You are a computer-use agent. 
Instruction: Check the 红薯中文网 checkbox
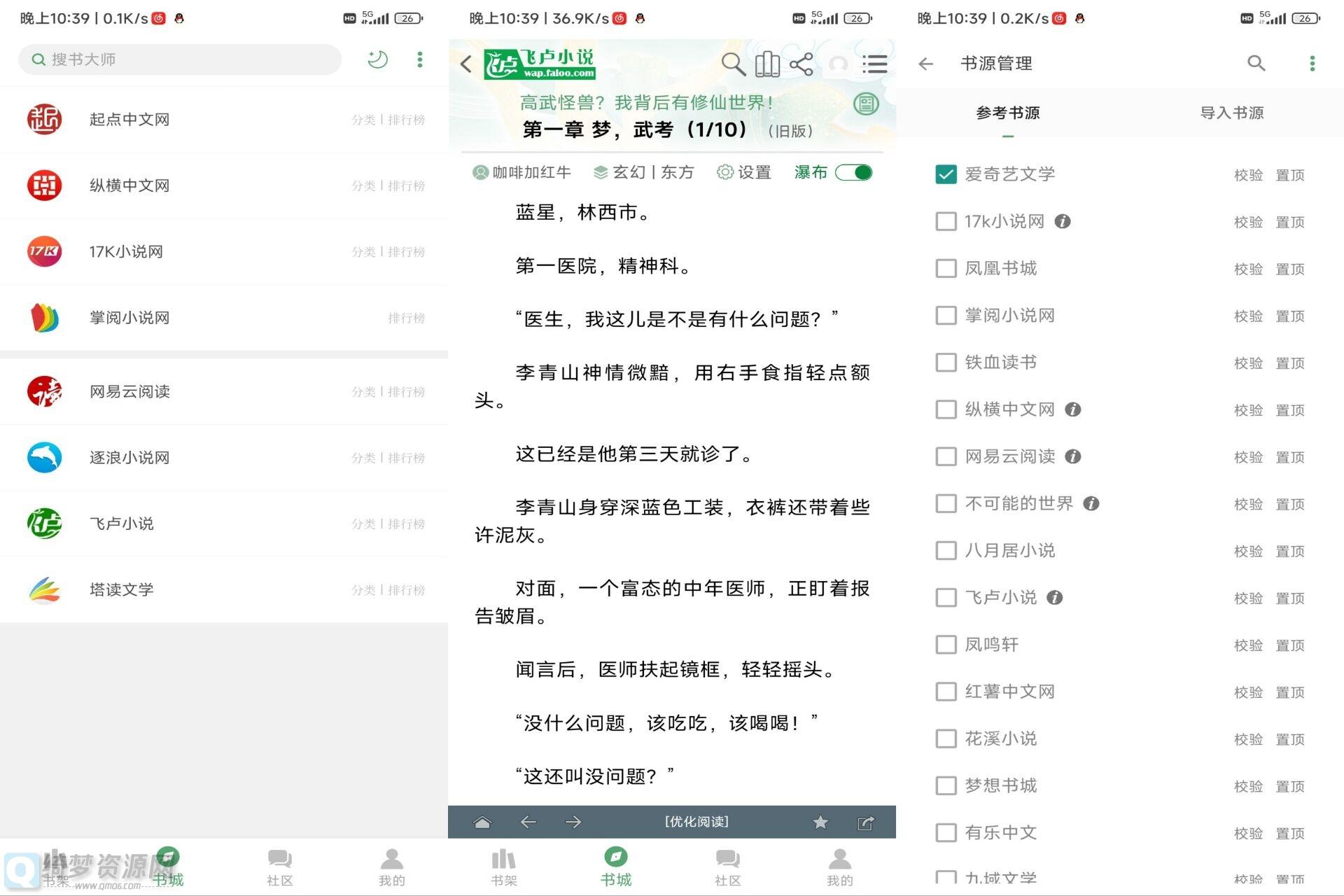pyautogui.click(x=946, y=692)
